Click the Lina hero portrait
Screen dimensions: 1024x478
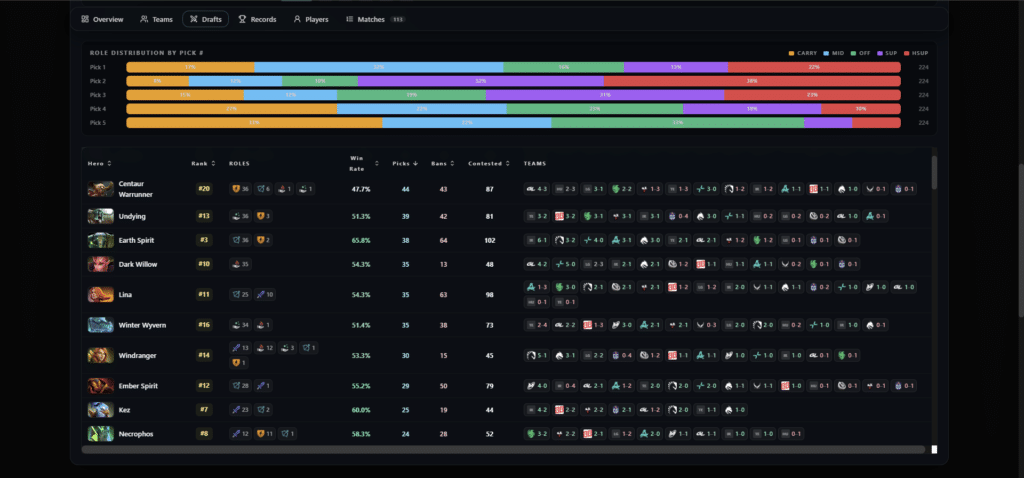point(101,295)
